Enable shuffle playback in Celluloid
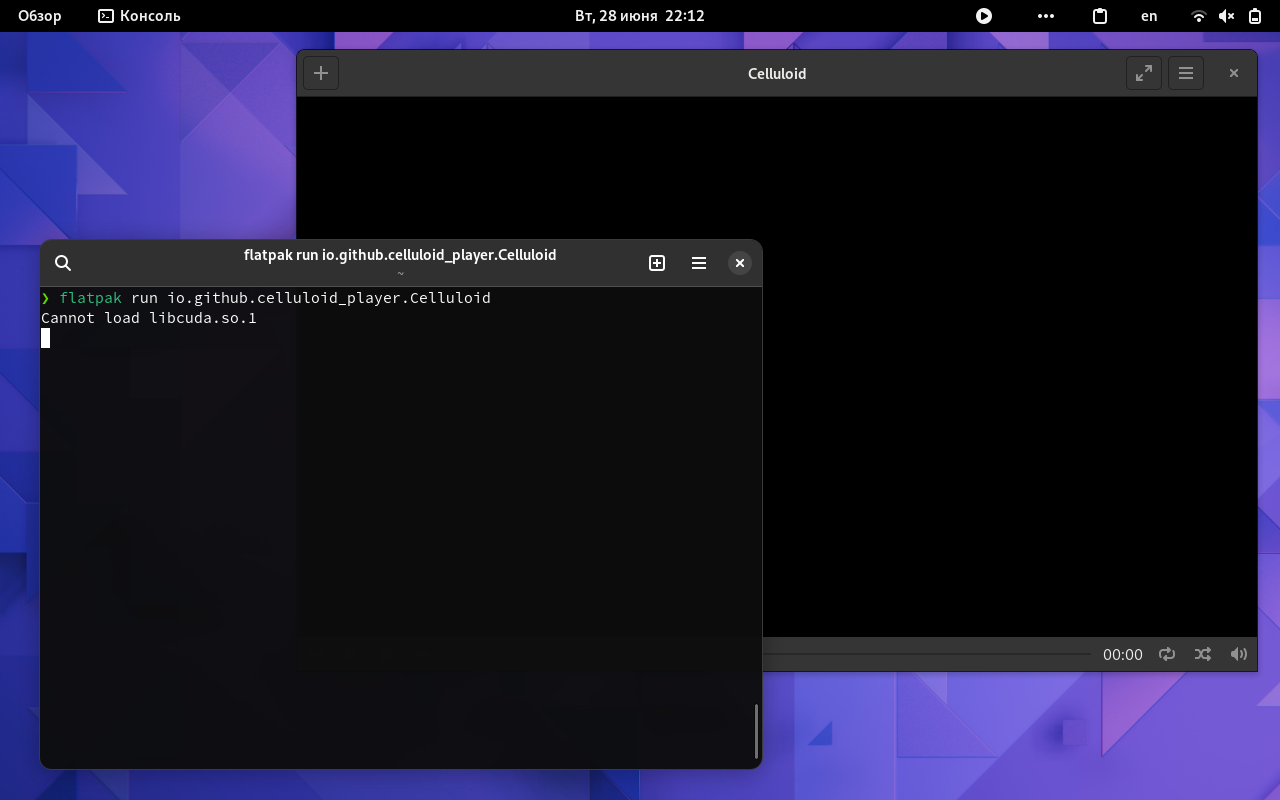Viewport: 1280px width, 800px height. click(1202, 654)
